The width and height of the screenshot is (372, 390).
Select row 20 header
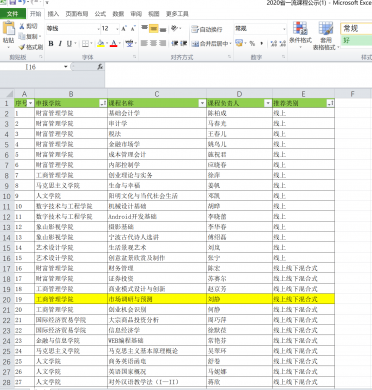tap(7, 300)
